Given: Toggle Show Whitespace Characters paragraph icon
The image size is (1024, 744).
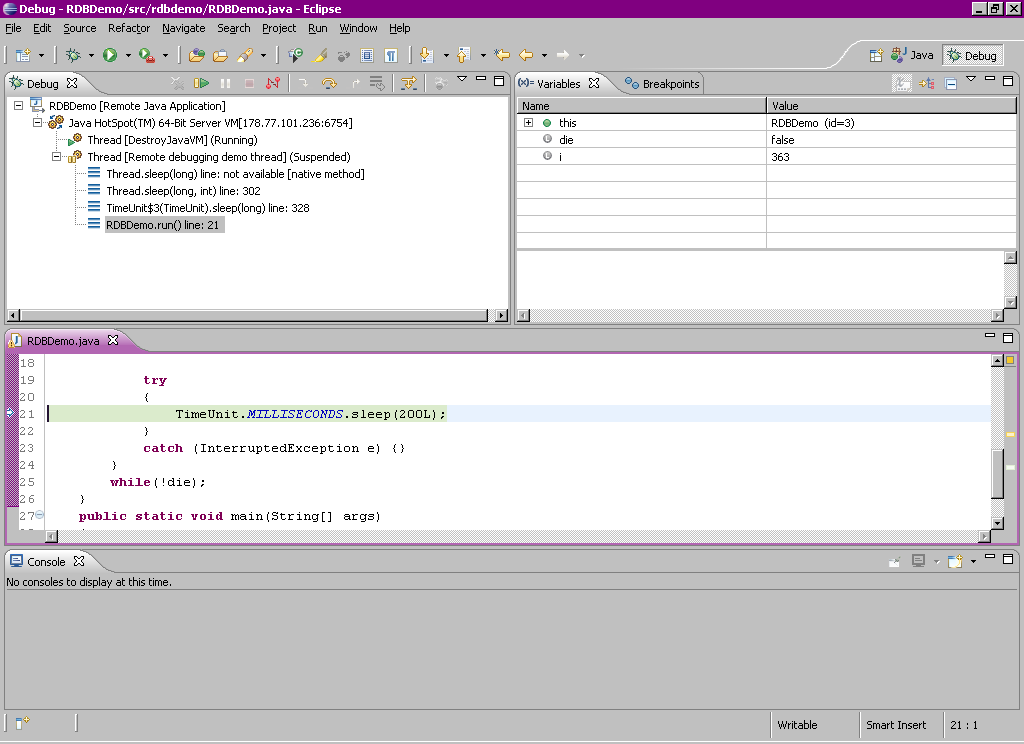Looking at the screenshot, I should click(x=391, y=55).
